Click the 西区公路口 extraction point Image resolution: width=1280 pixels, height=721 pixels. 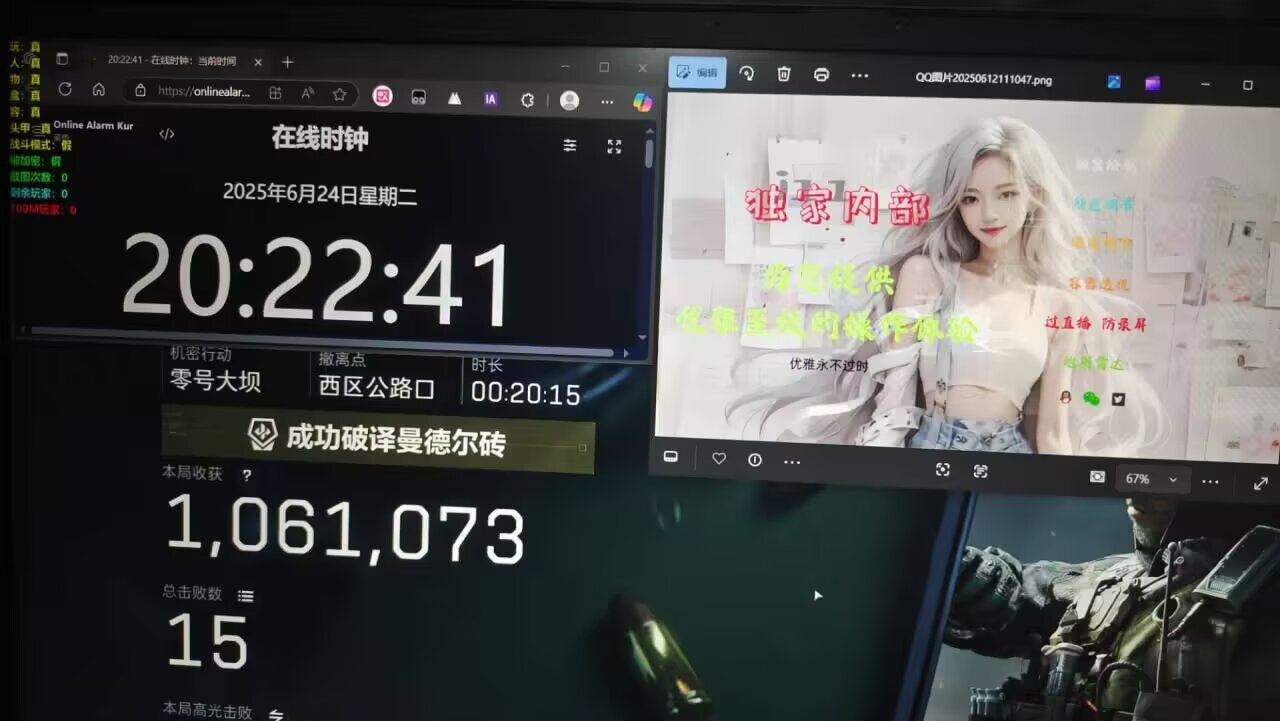(x=377, y=387)
